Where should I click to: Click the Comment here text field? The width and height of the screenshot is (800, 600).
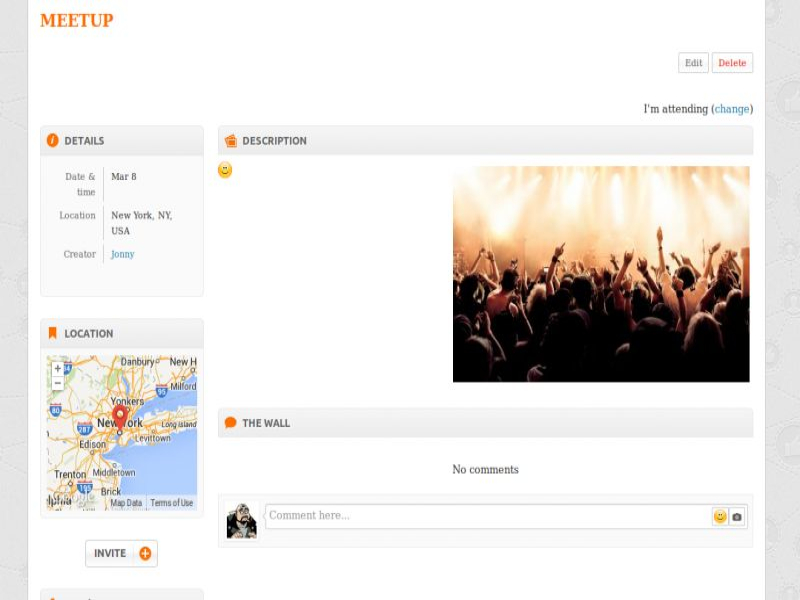click(x=487, y=516)
